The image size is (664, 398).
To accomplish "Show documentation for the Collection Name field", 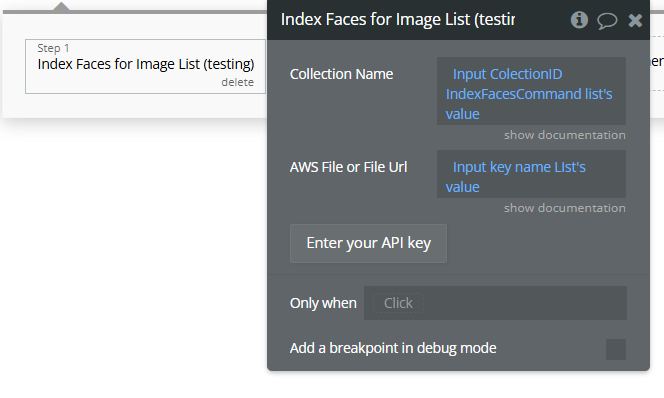I will click(564, 135).
